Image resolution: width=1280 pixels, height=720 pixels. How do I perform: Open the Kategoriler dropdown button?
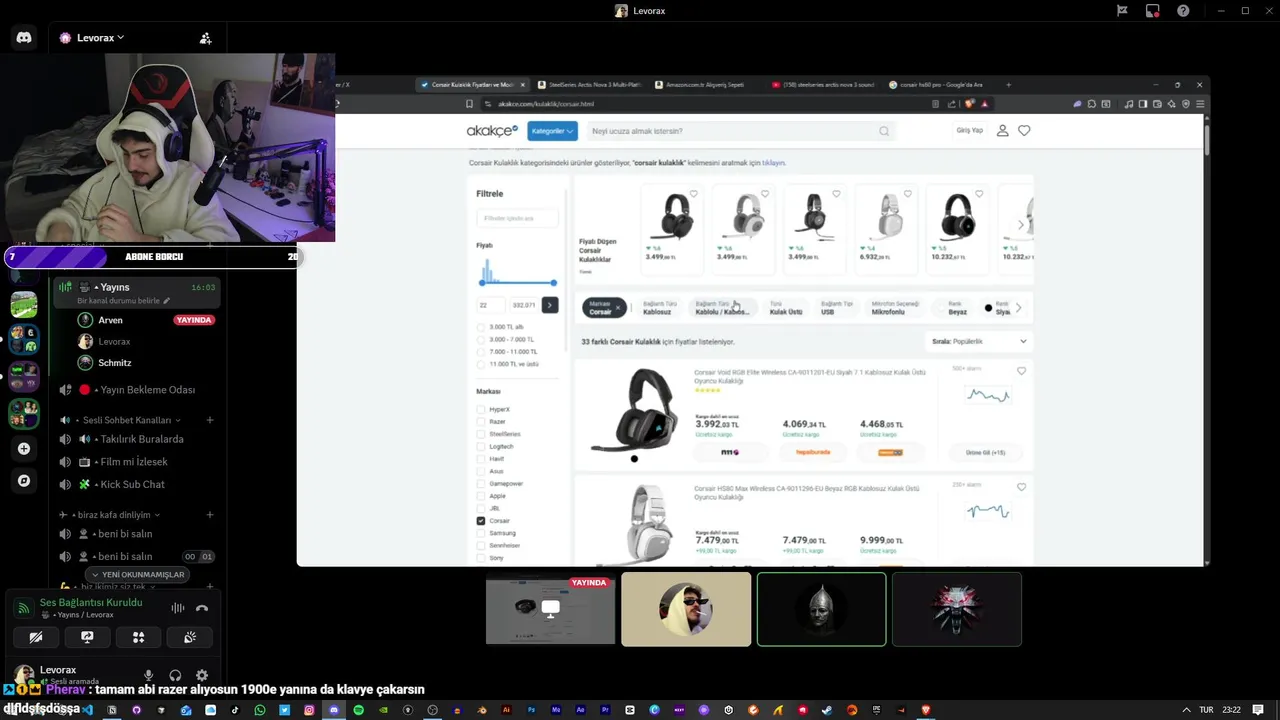pos(552,131)
